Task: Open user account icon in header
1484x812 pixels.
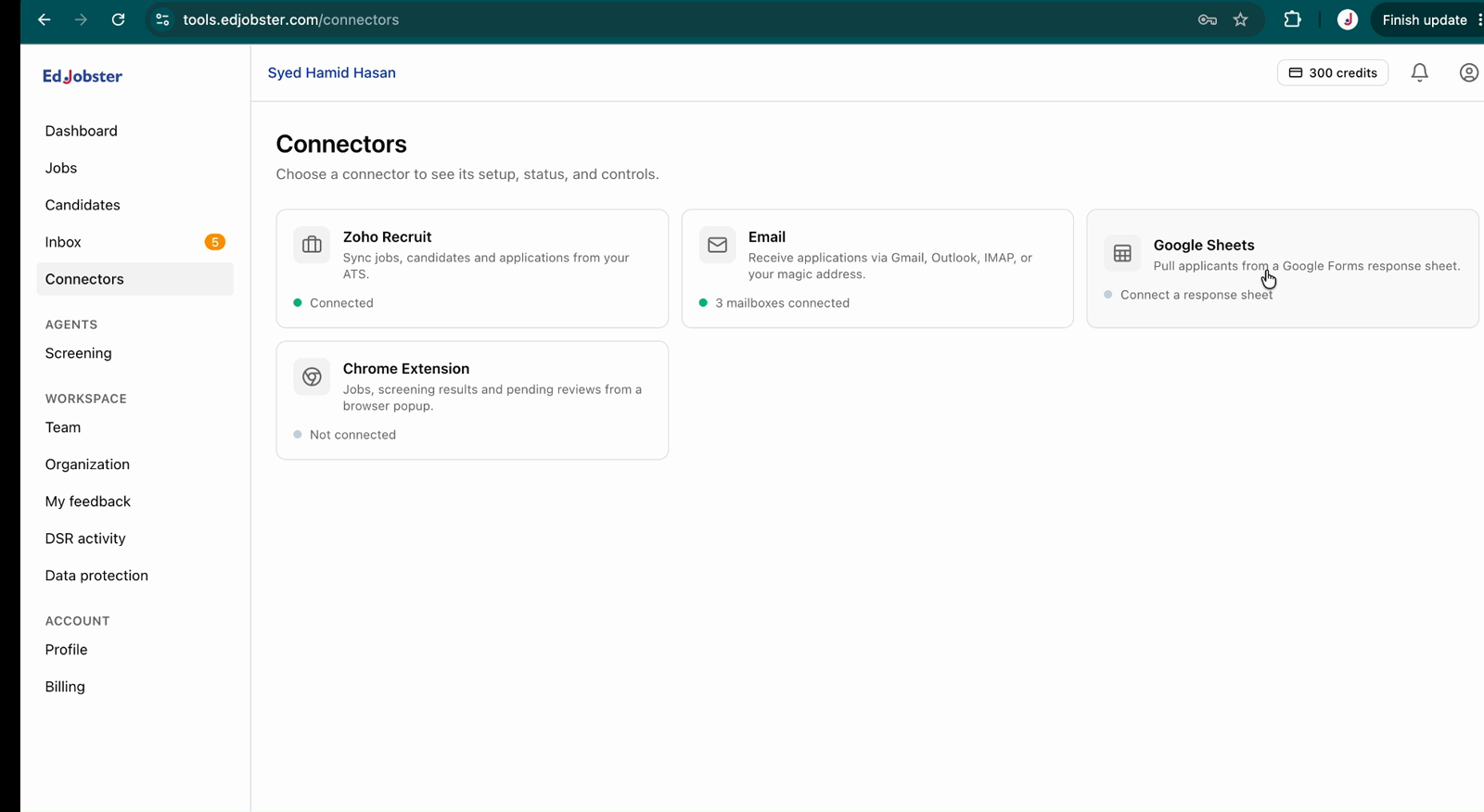Action: 1468,72
